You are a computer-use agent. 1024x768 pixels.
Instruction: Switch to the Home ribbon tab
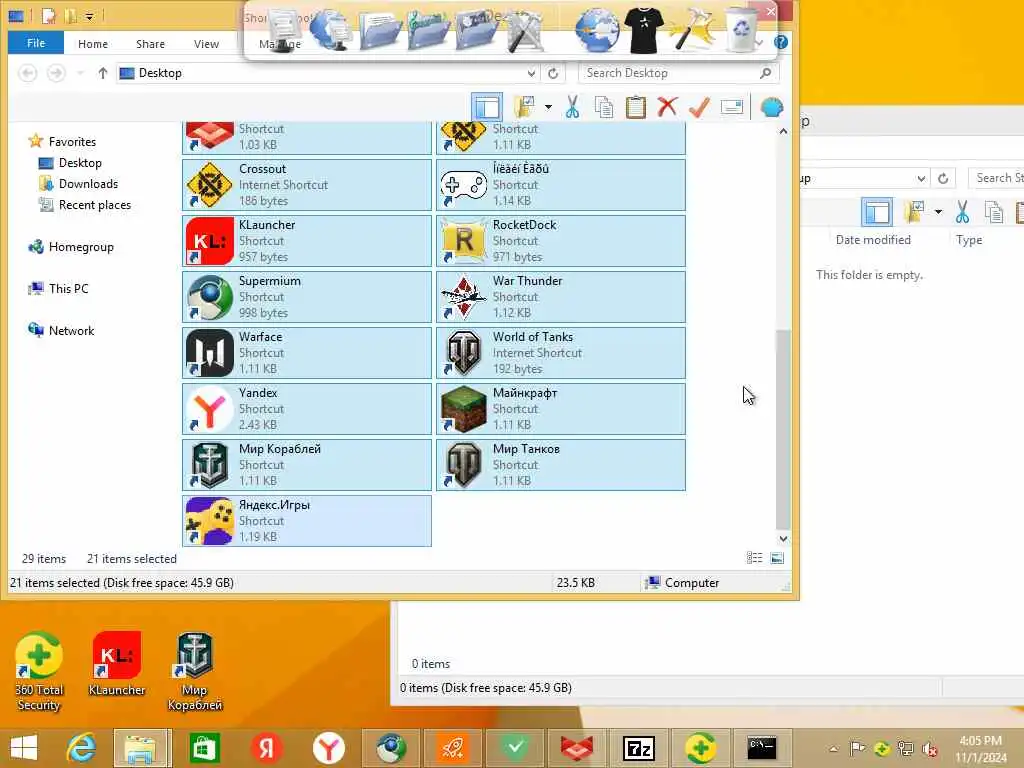93,44
